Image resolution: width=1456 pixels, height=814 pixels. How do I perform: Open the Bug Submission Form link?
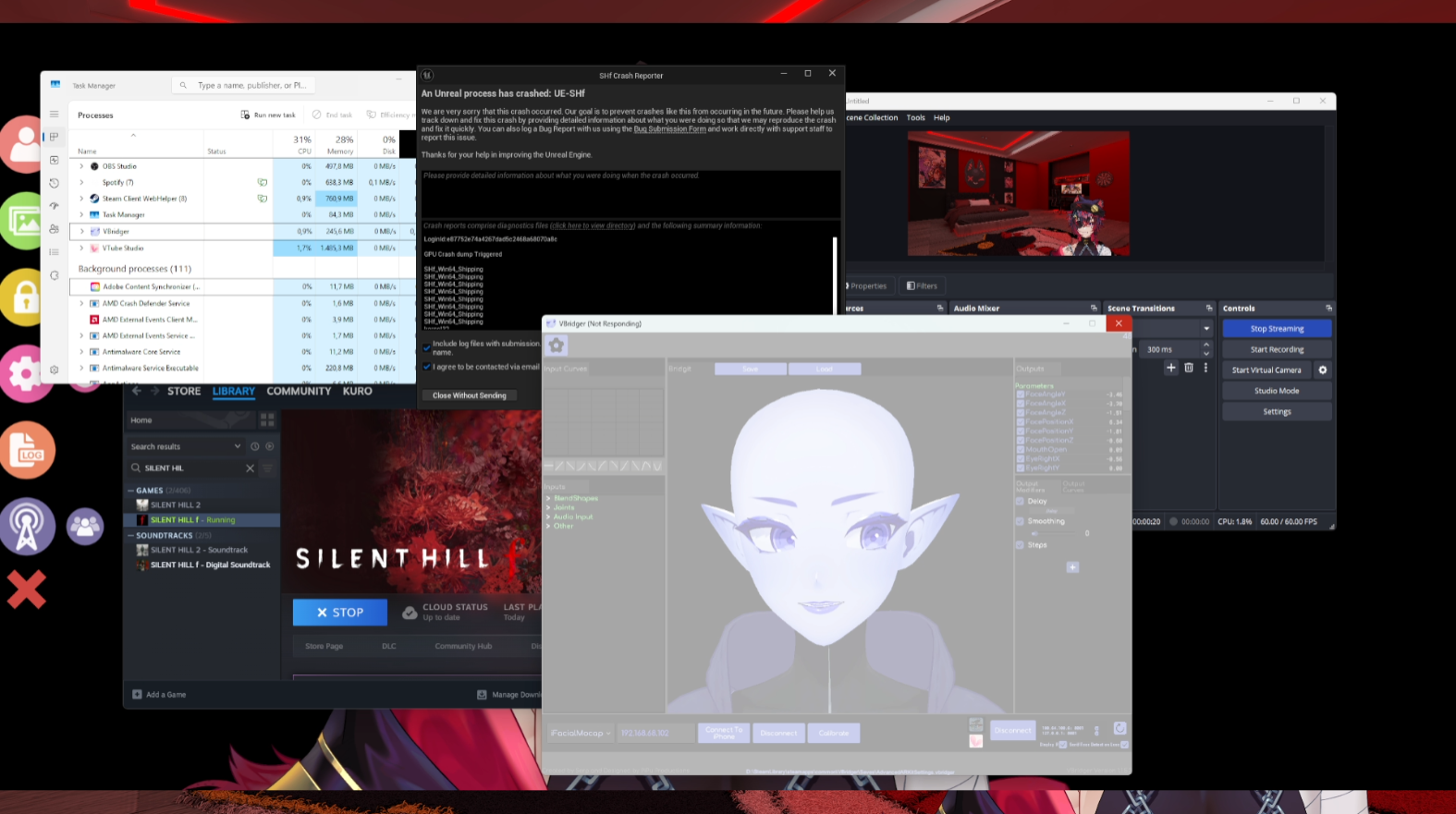[x=669, y=129]
